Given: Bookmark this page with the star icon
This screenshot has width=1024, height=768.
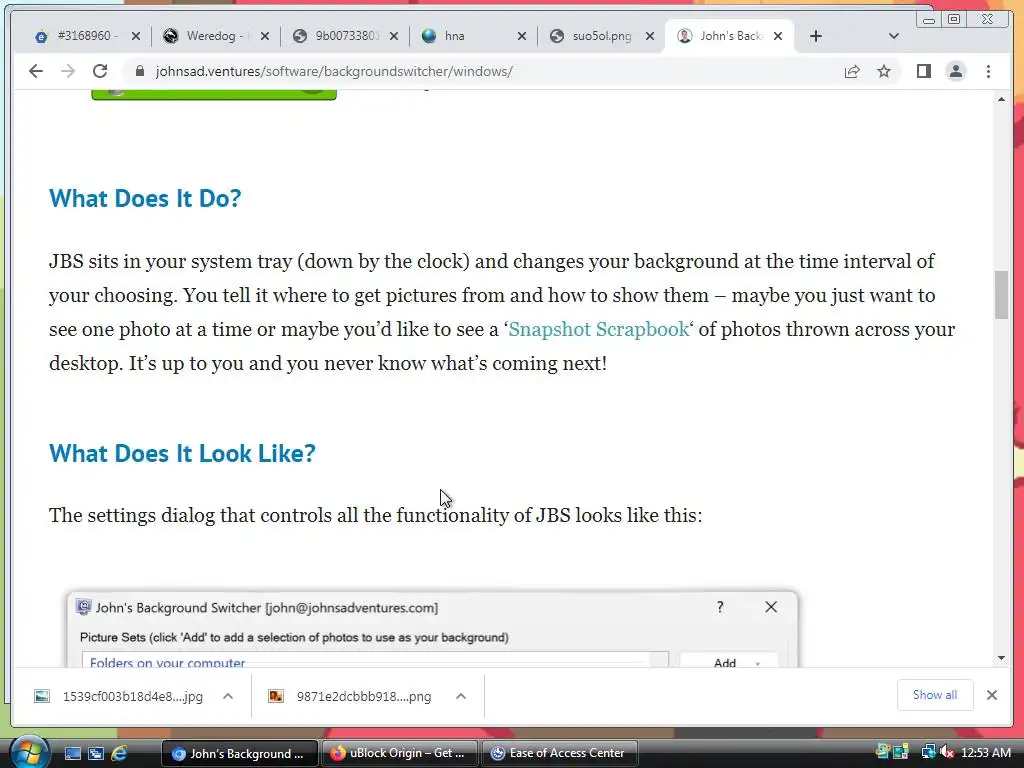Looking at the screenshot, I should 884,71.
